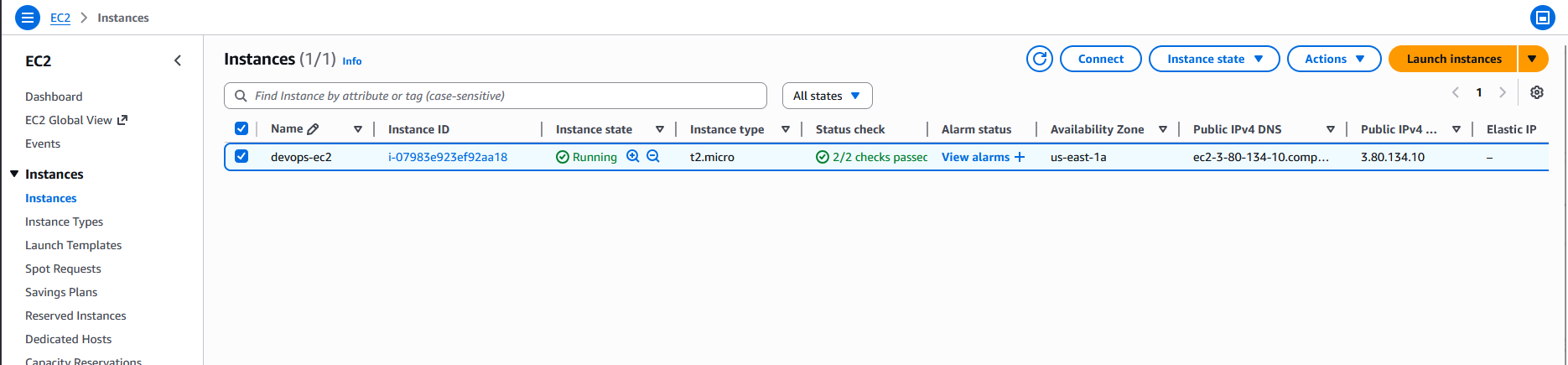1568x365 pixels.
Task: Click the Connect button
Action: coord(1100,59)
